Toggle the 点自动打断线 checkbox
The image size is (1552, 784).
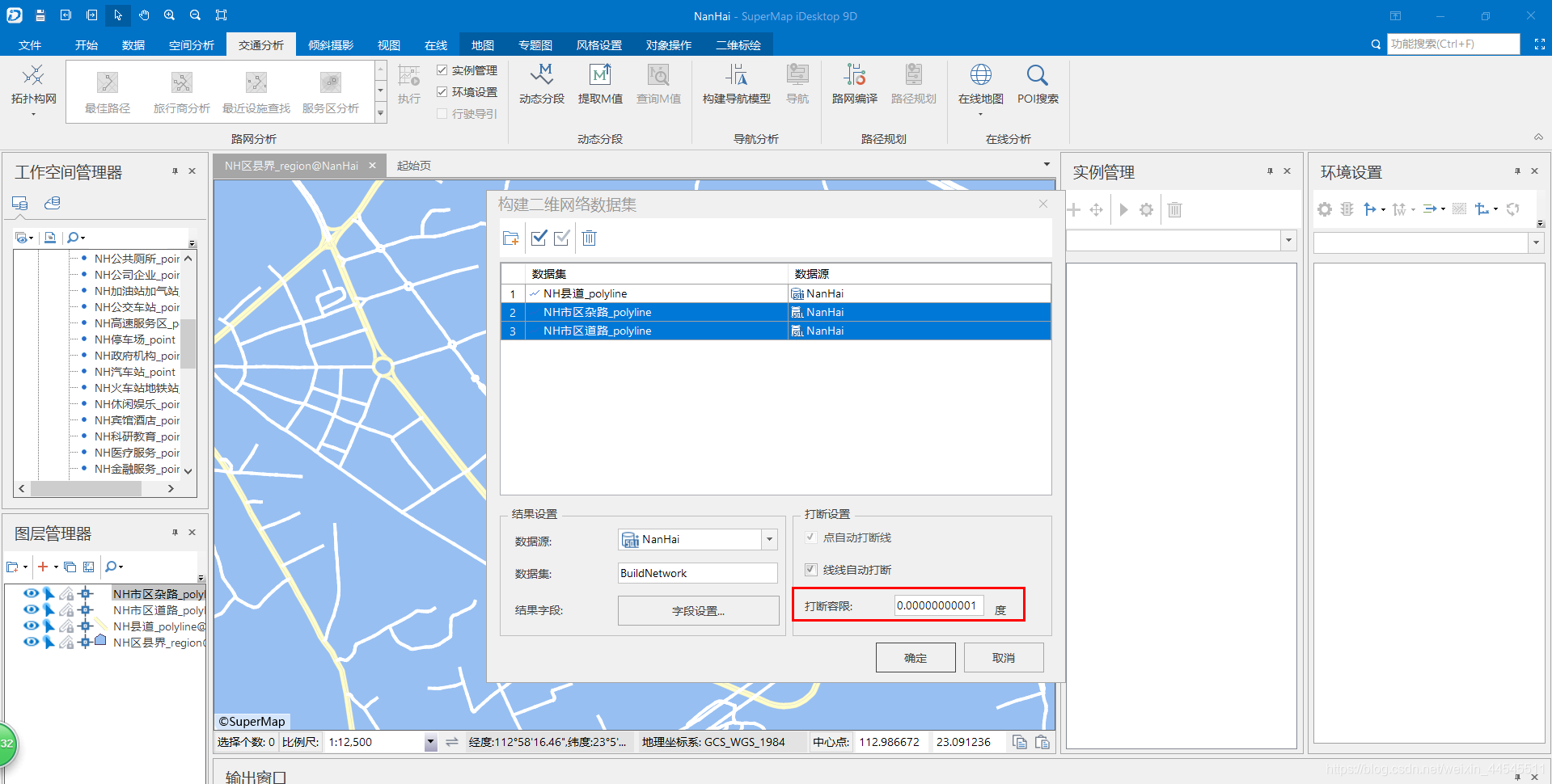811,537
